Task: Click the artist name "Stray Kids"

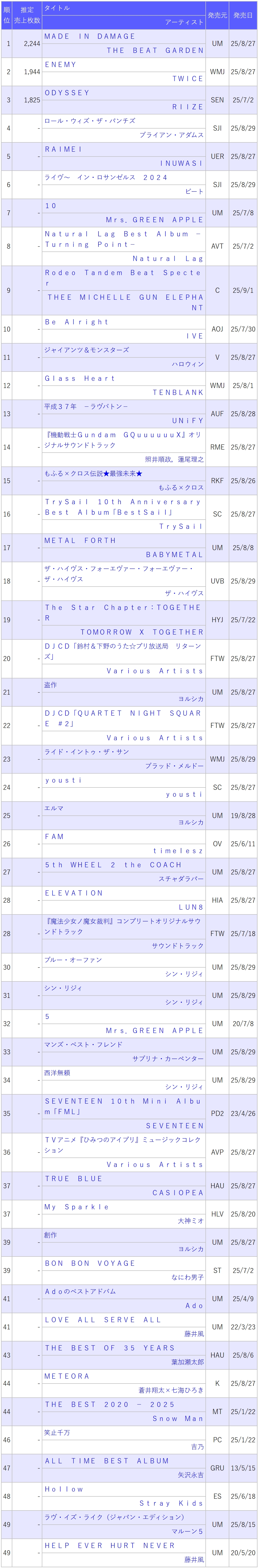Action: (171, 1503)
